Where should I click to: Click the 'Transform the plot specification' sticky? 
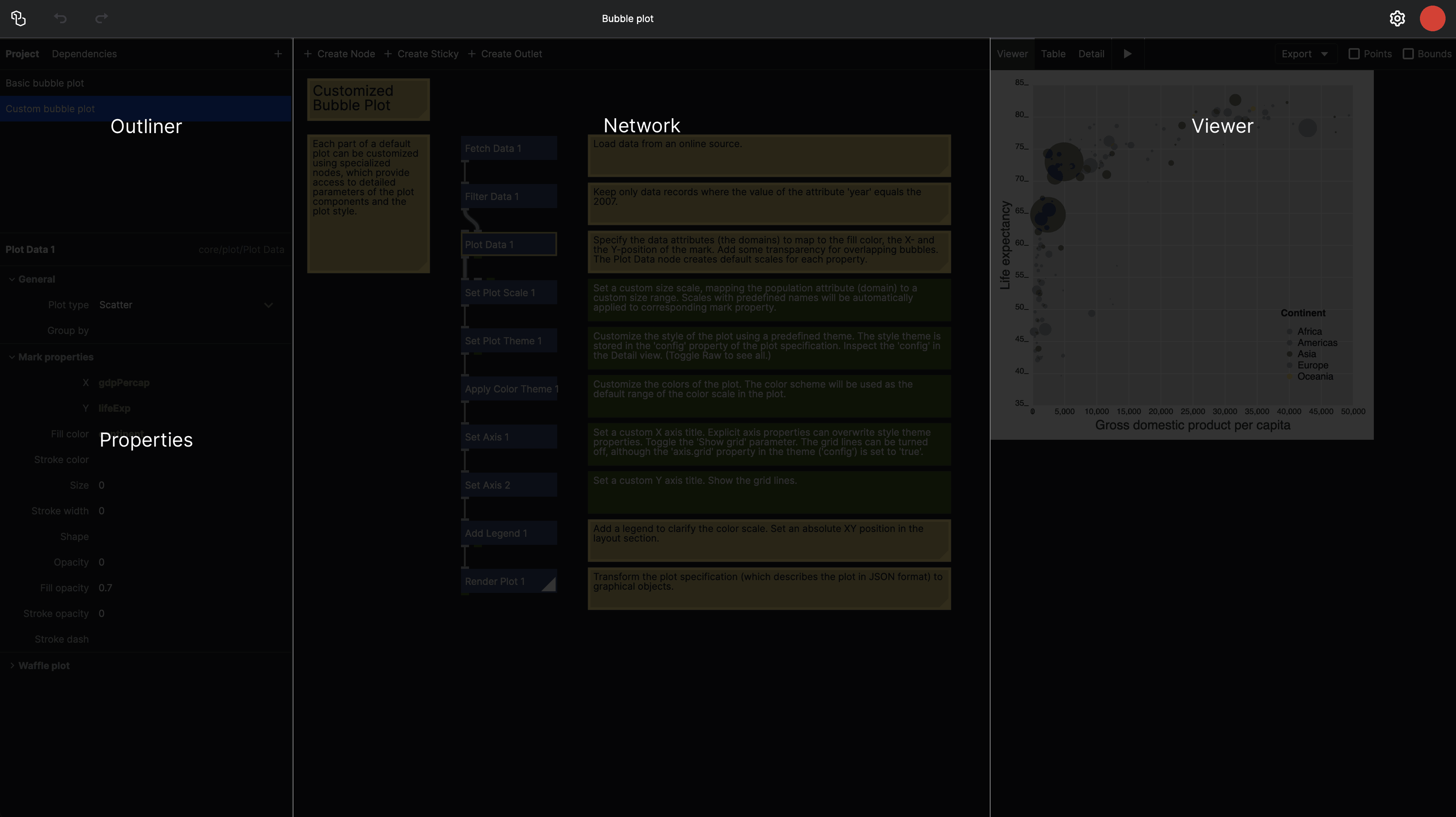(x=769, y=588)
